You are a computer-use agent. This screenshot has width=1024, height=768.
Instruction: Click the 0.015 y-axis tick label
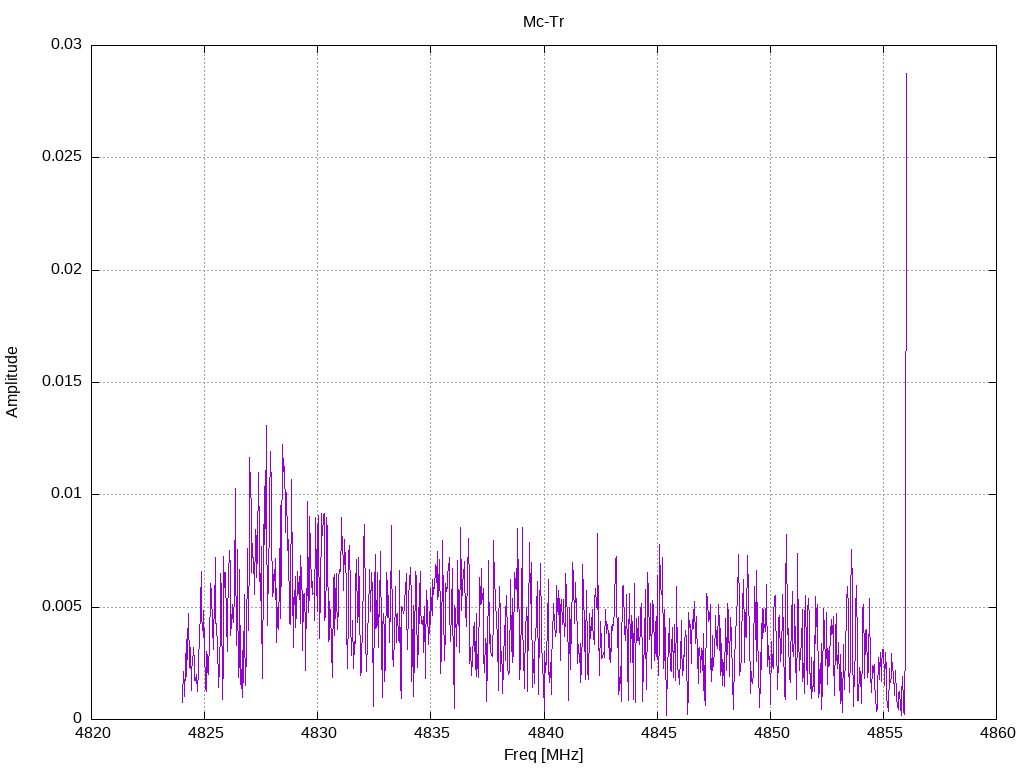tap(62, 381)
